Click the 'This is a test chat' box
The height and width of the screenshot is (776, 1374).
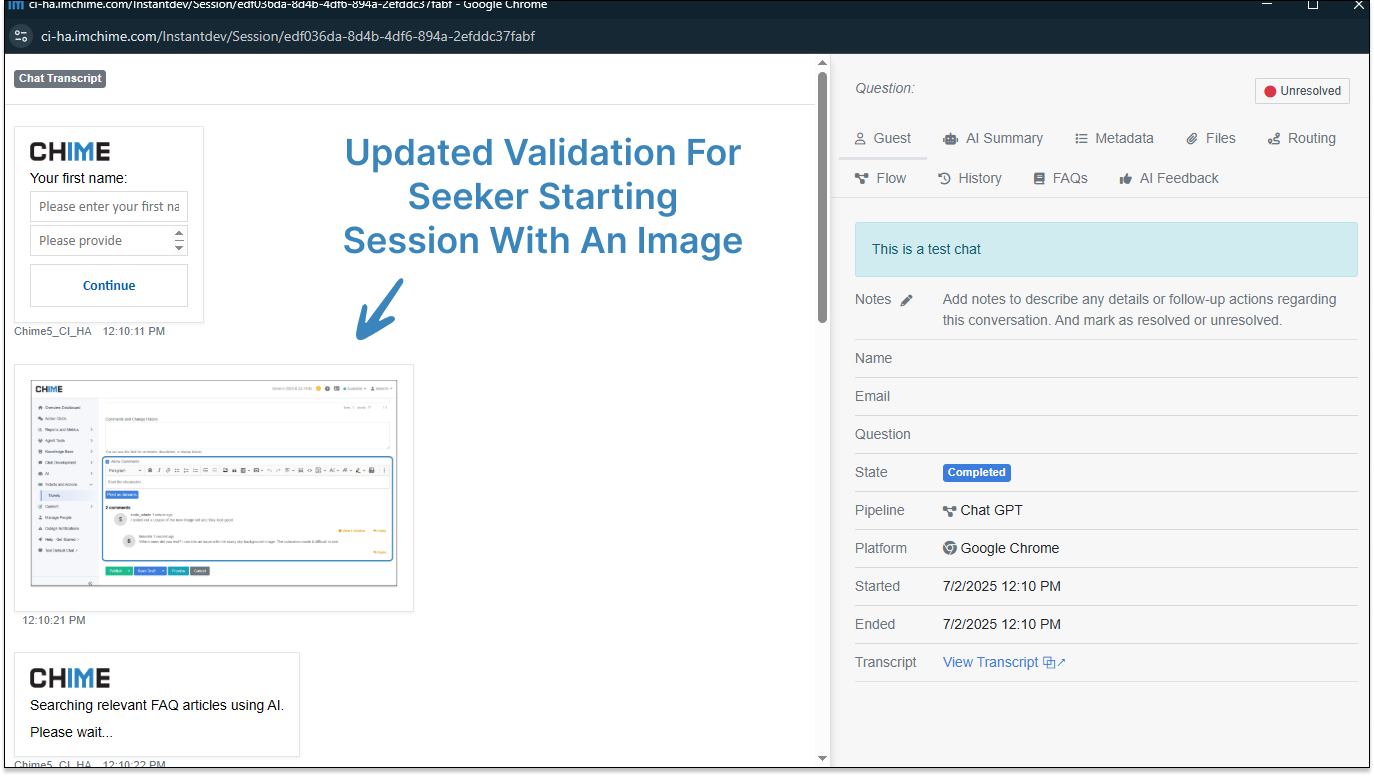tap(1106, 249)
